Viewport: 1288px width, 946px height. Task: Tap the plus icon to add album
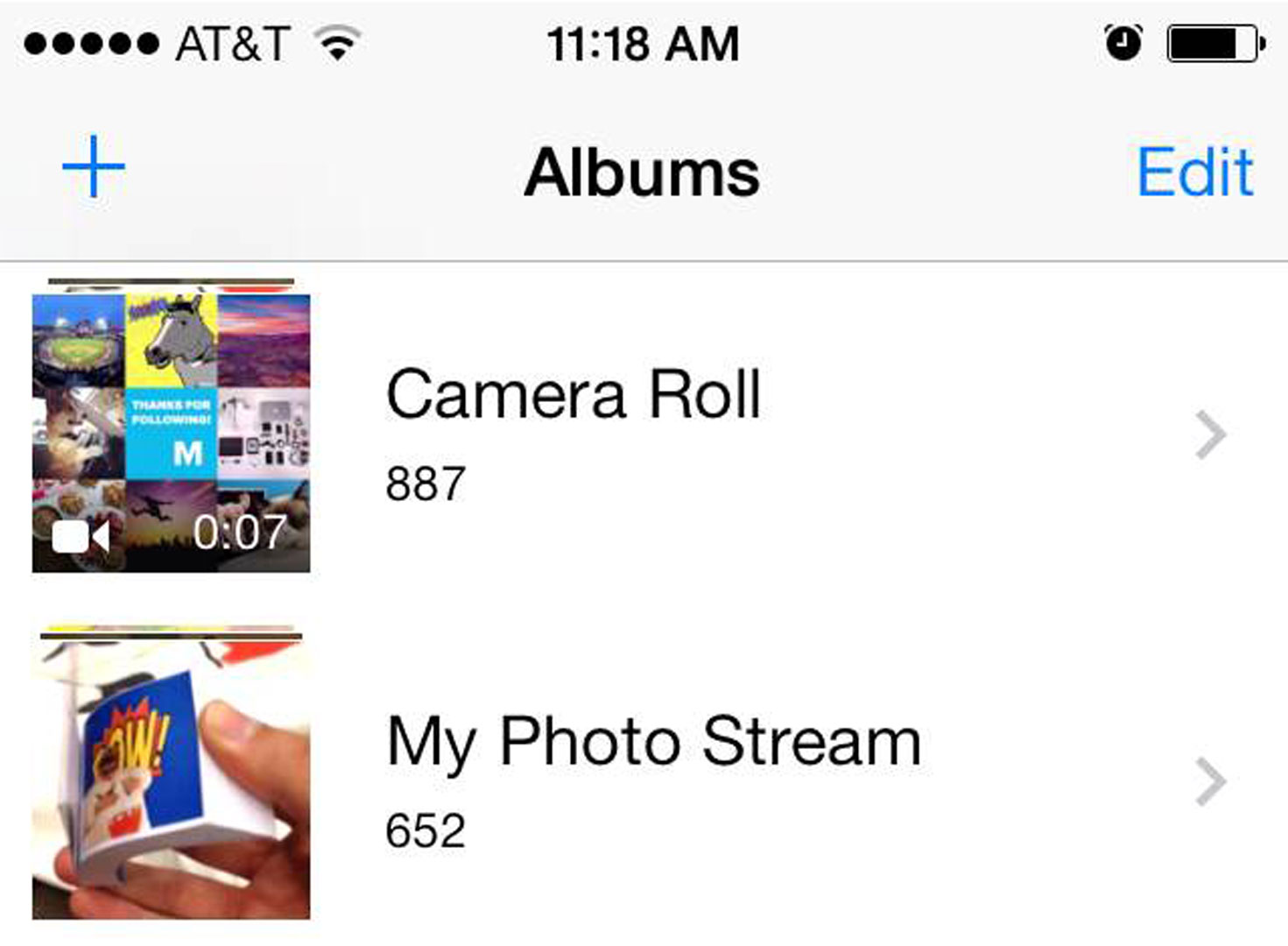(94, 166)
